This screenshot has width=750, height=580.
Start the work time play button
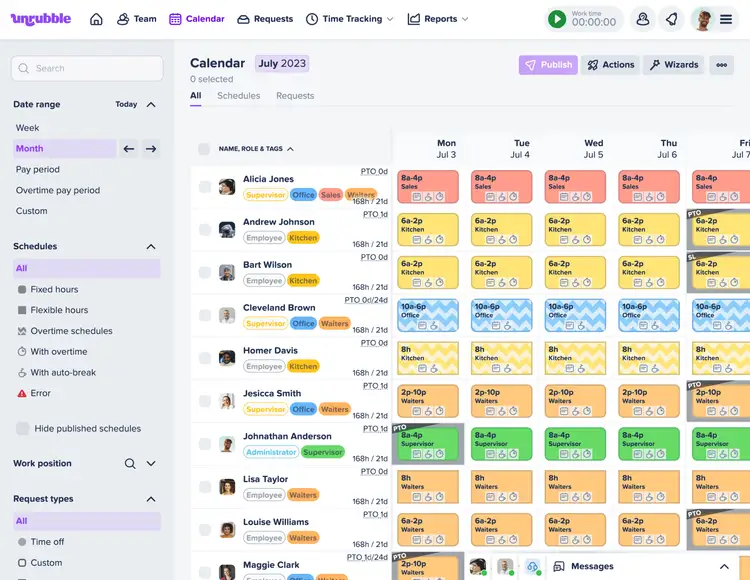pyautogui.click(x=557, y=19)
